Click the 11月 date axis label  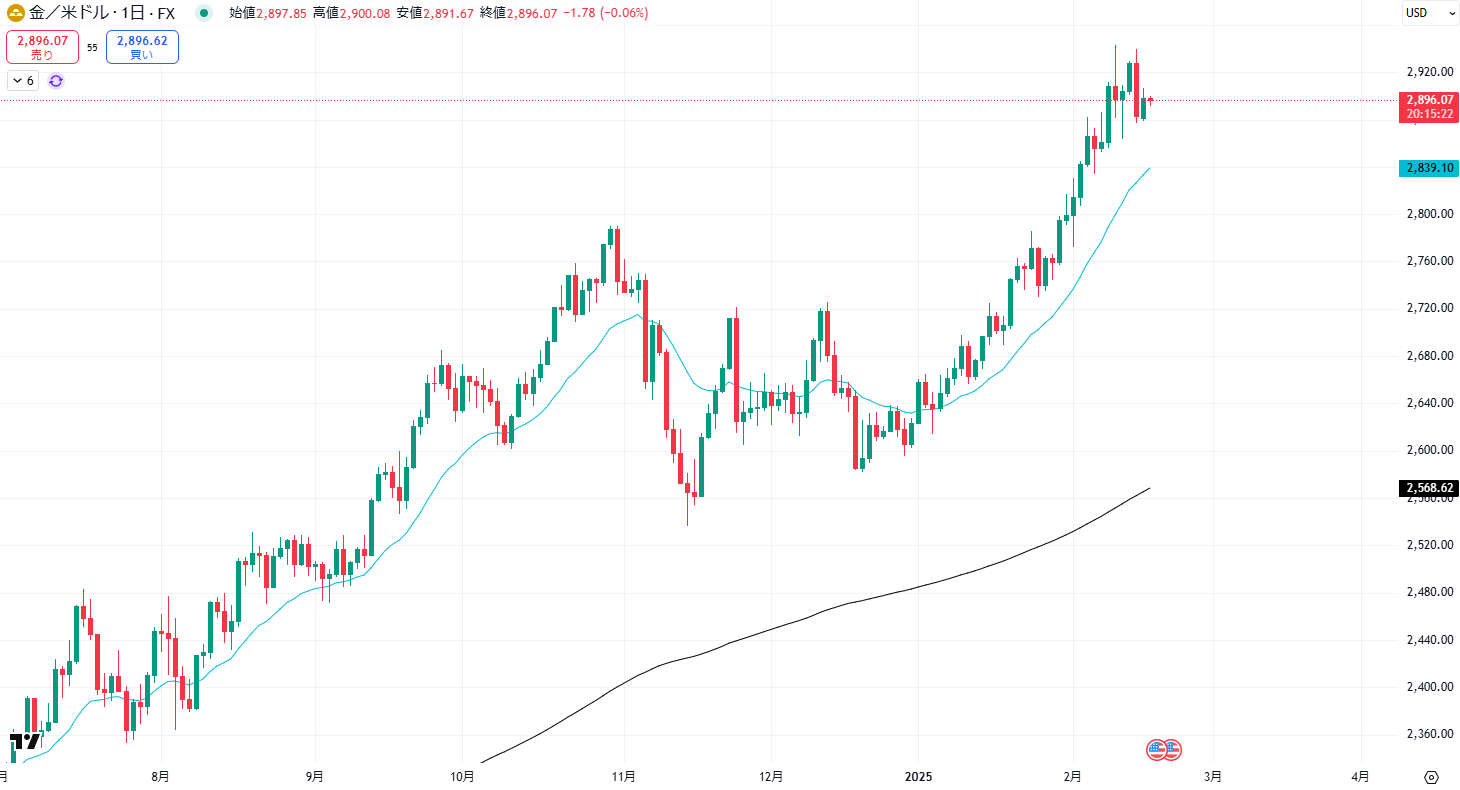[x=623, y=776]
